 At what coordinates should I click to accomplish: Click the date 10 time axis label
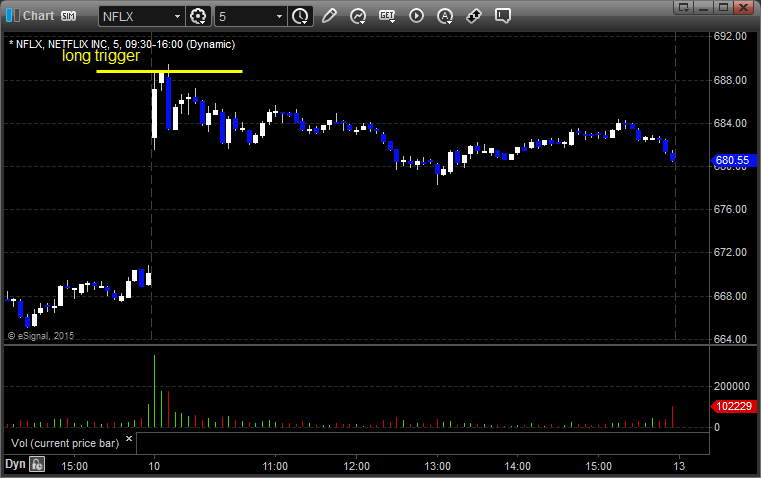point(154,466)
